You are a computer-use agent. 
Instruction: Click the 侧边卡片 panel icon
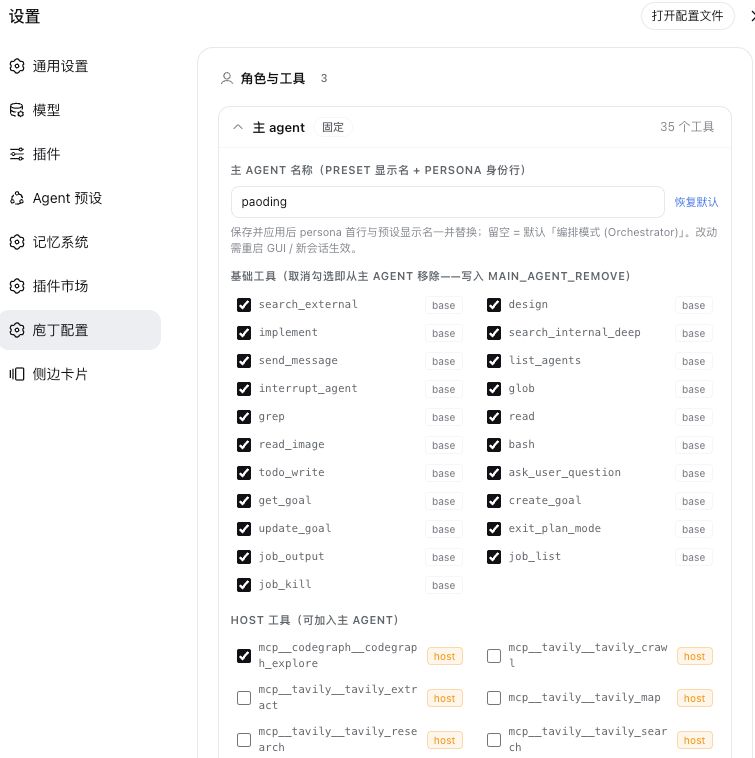pos(17,374)
